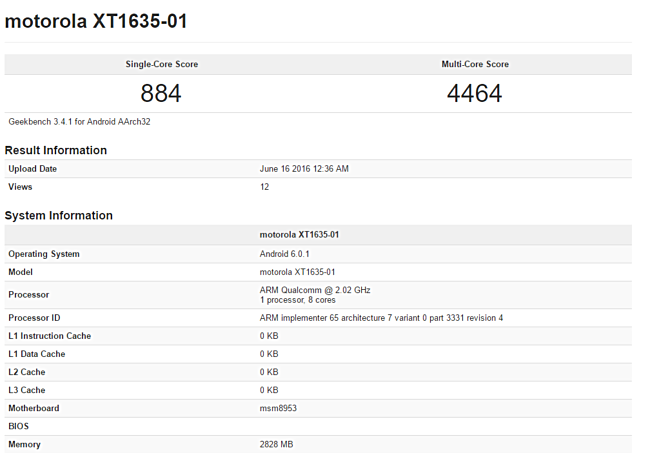
Task: Click the Model value motorola XT1635-01
Action: coord(297,272)
